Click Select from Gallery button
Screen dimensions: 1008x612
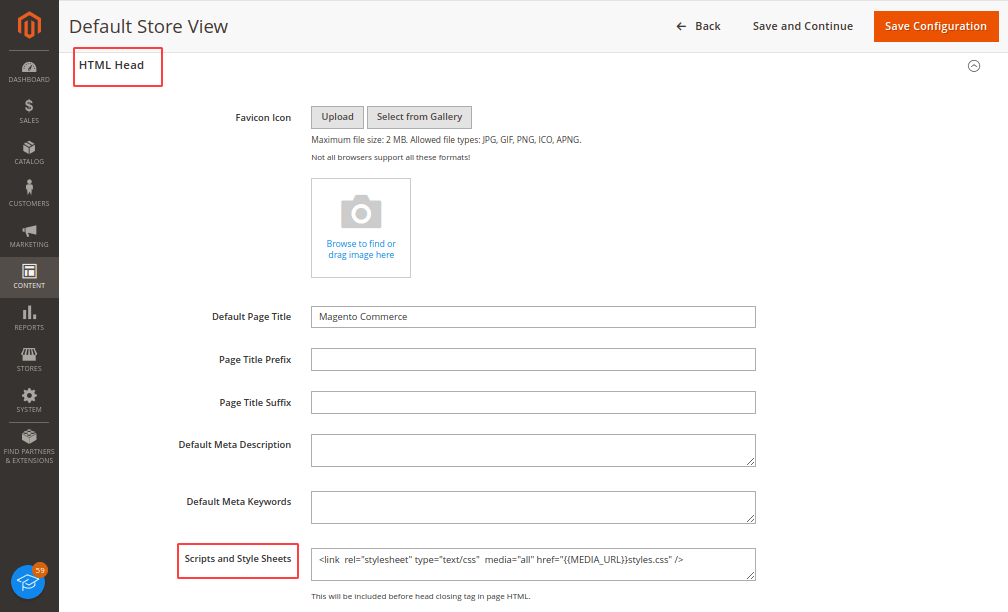[x=419, y=117]
